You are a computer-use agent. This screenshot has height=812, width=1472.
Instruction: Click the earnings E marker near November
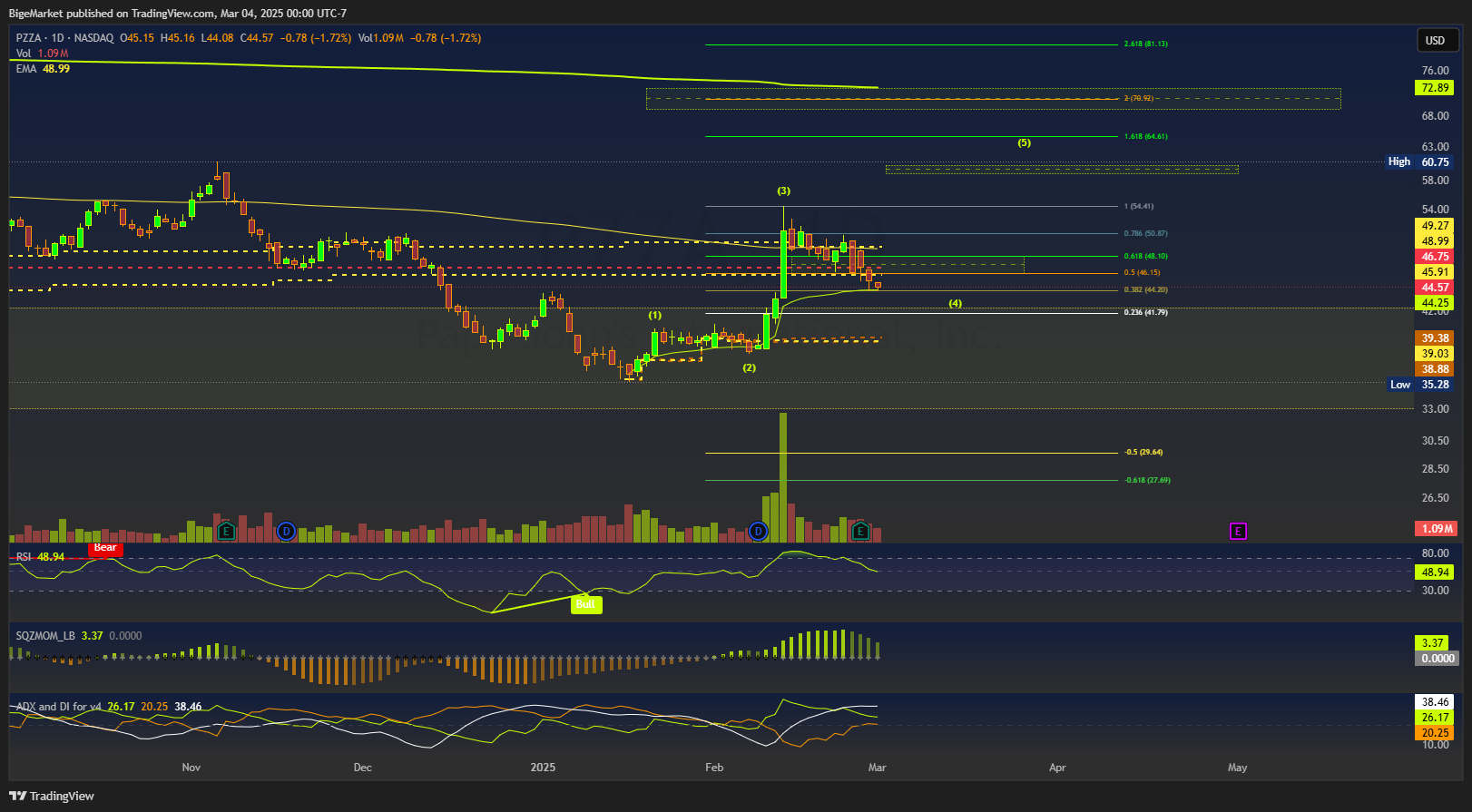coord(226,532)
